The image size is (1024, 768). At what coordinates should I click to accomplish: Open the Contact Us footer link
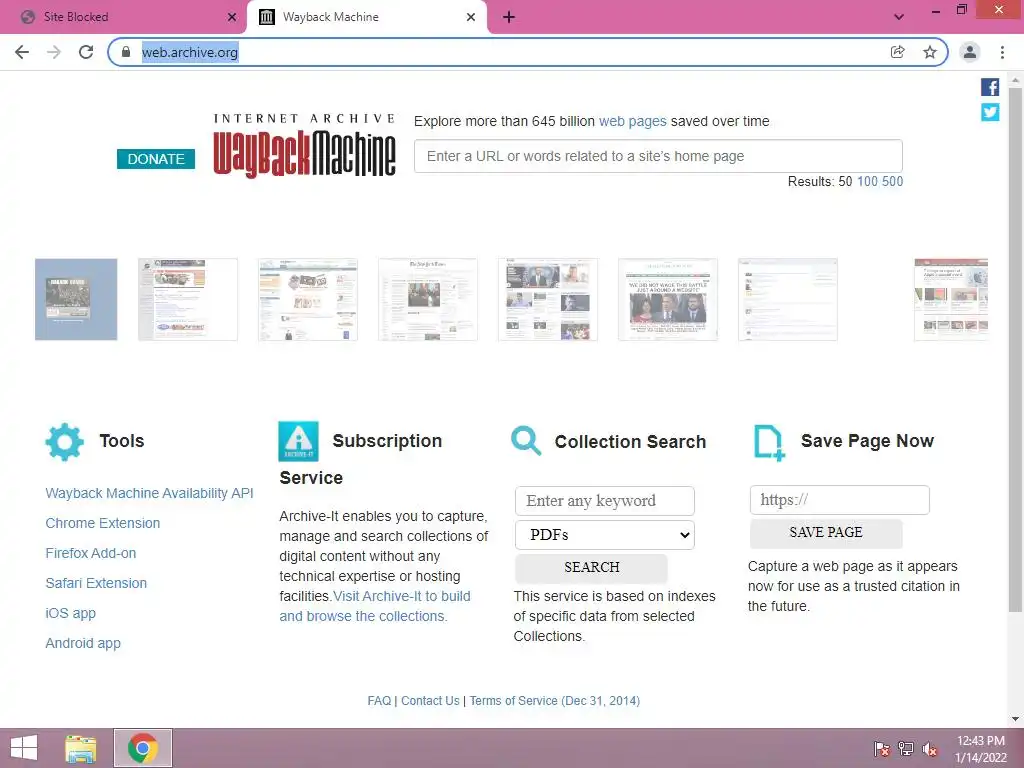click(430, 701)
